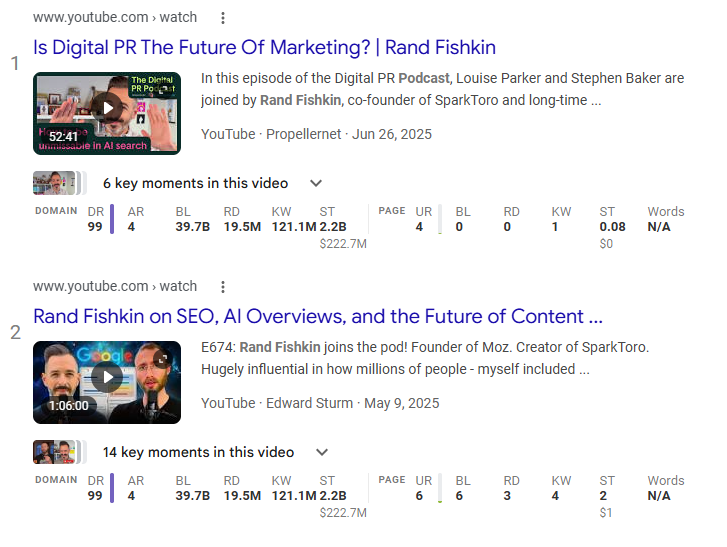The height and width of the screenshot is (547, 727).
Task: Click the page RD 3 value, second result
Action: [x=507, y=496]
